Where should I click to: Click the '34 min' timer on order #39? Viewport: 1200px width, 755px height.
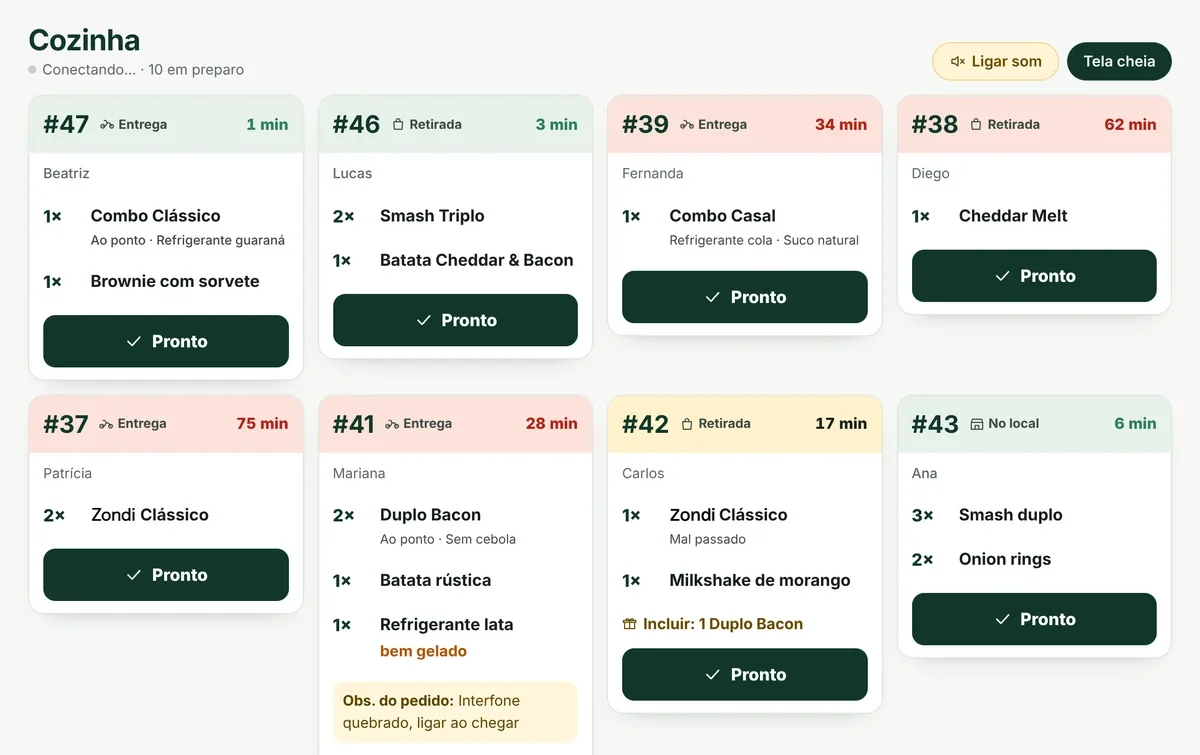[x=841, y=125]
